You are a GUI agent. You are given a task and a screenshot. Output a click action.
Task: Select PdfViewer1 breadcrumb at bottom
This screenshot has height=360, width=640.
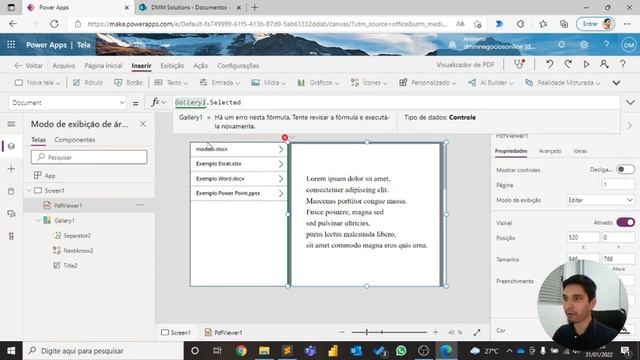pyautogui.click(x=223, y=332)
